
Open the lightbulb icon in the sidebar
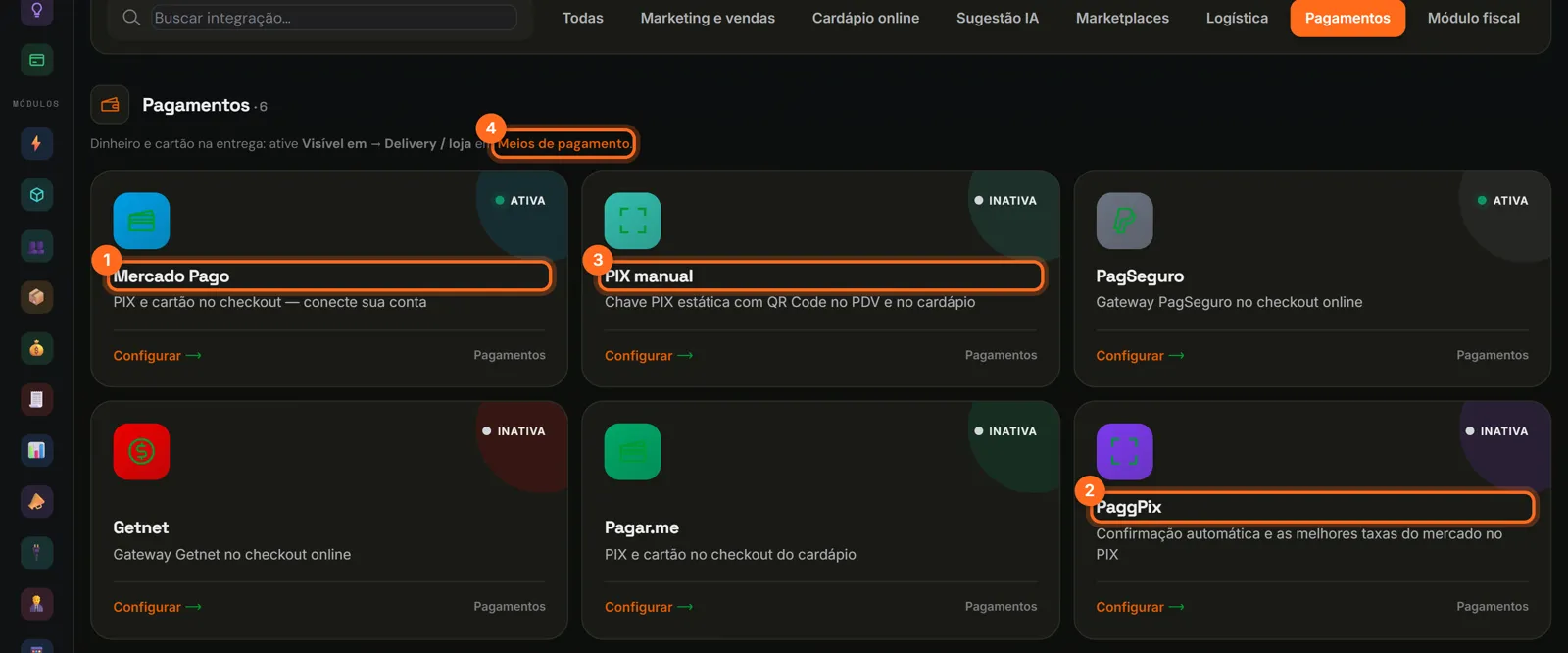(36, 11)
